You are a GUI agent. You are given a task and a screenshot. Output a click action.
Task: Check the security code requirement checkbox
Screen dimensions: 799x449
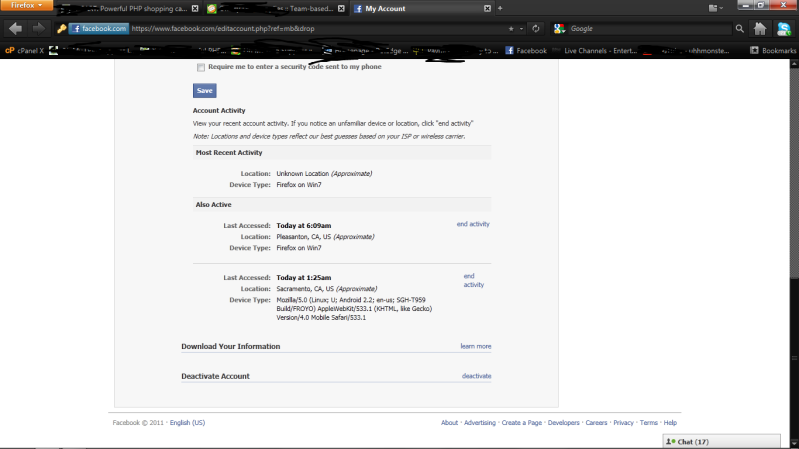[201, 67]
